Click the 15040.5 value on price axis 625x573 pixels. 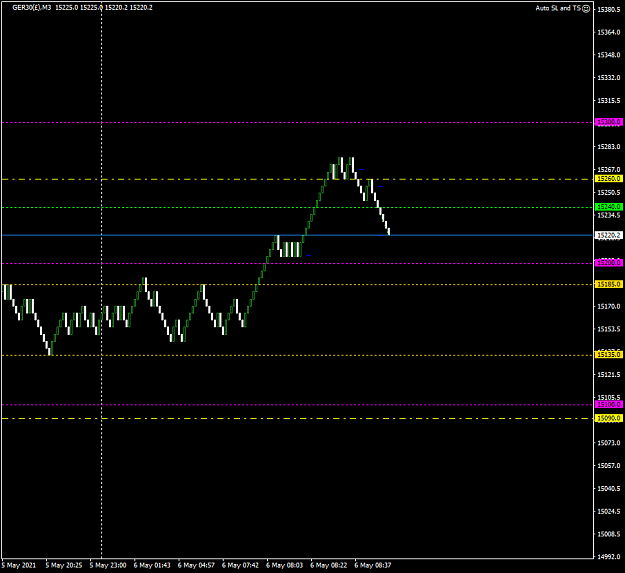[x=609, y=489]
